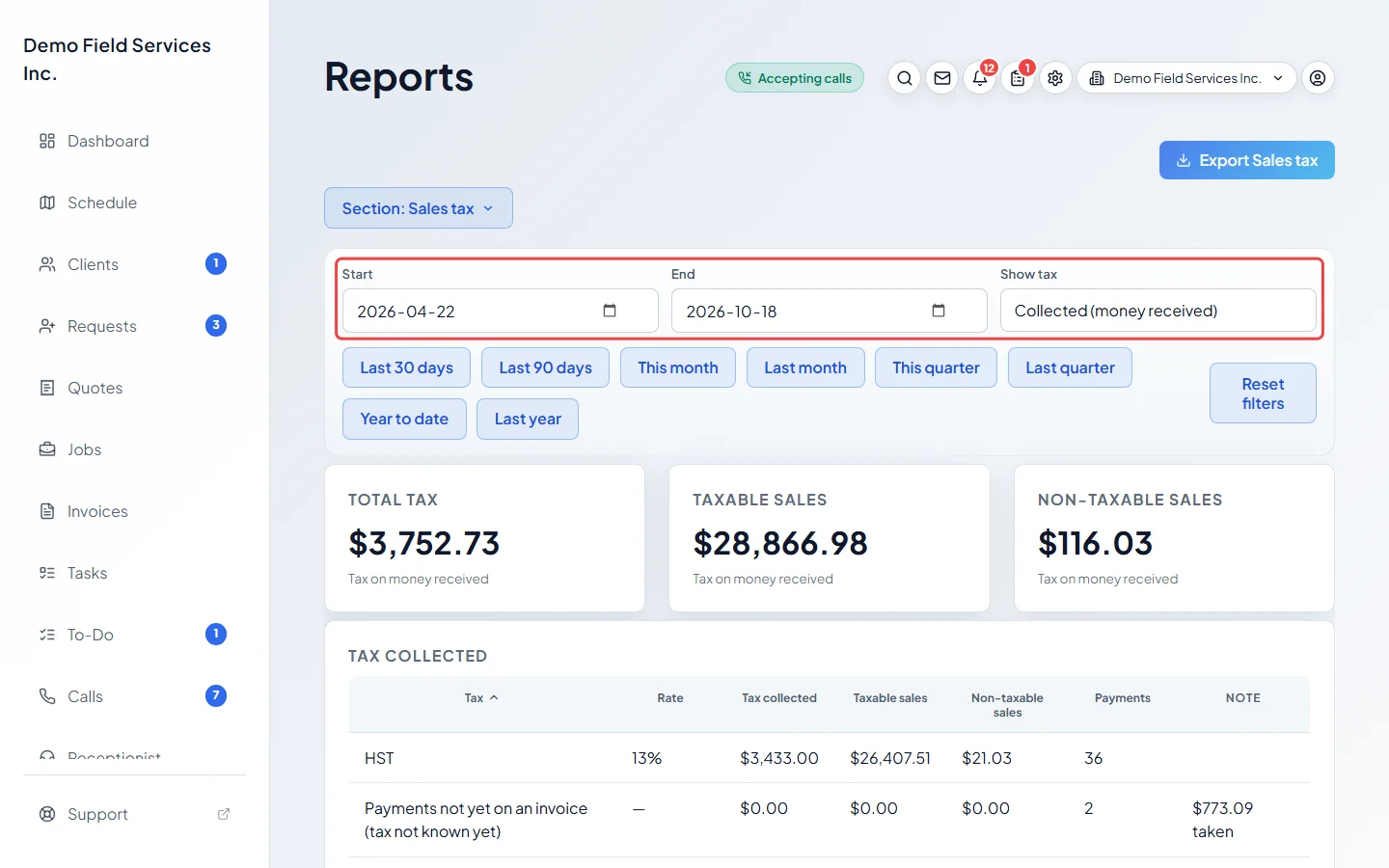Apply the Last 30 days filter
1389x868 pixels.
[406, 367]
